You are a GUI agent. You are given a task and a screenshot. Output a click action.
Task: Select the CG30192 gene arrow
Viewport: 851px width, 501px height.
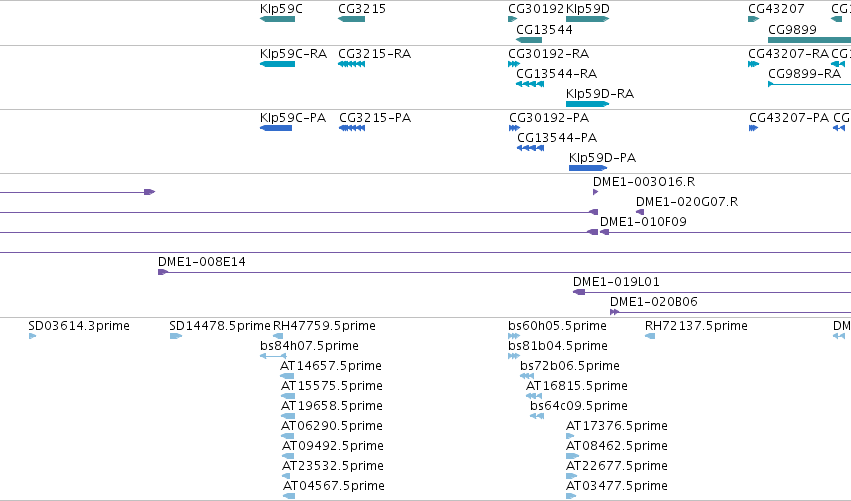click(512, 19)
